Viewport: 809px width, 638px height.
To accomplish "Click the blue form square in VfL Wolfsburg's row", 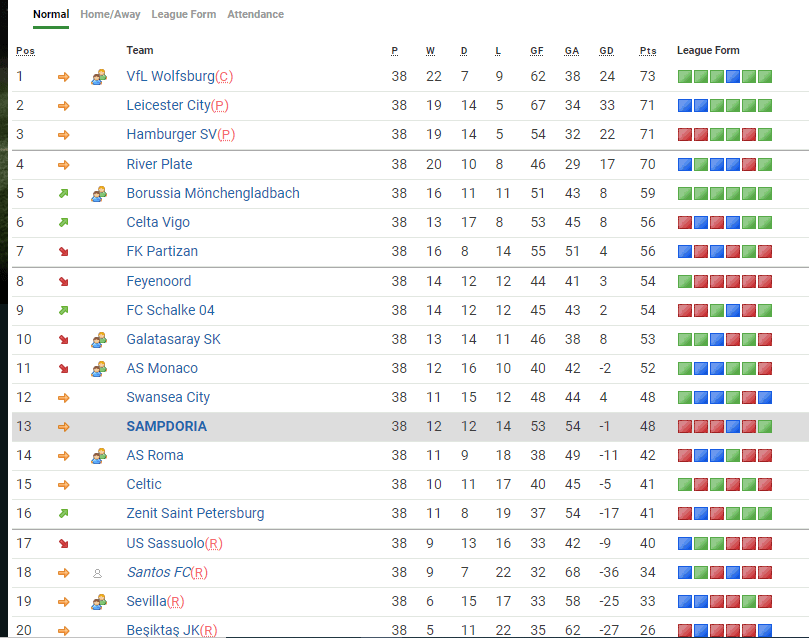I will click(733, 77).
